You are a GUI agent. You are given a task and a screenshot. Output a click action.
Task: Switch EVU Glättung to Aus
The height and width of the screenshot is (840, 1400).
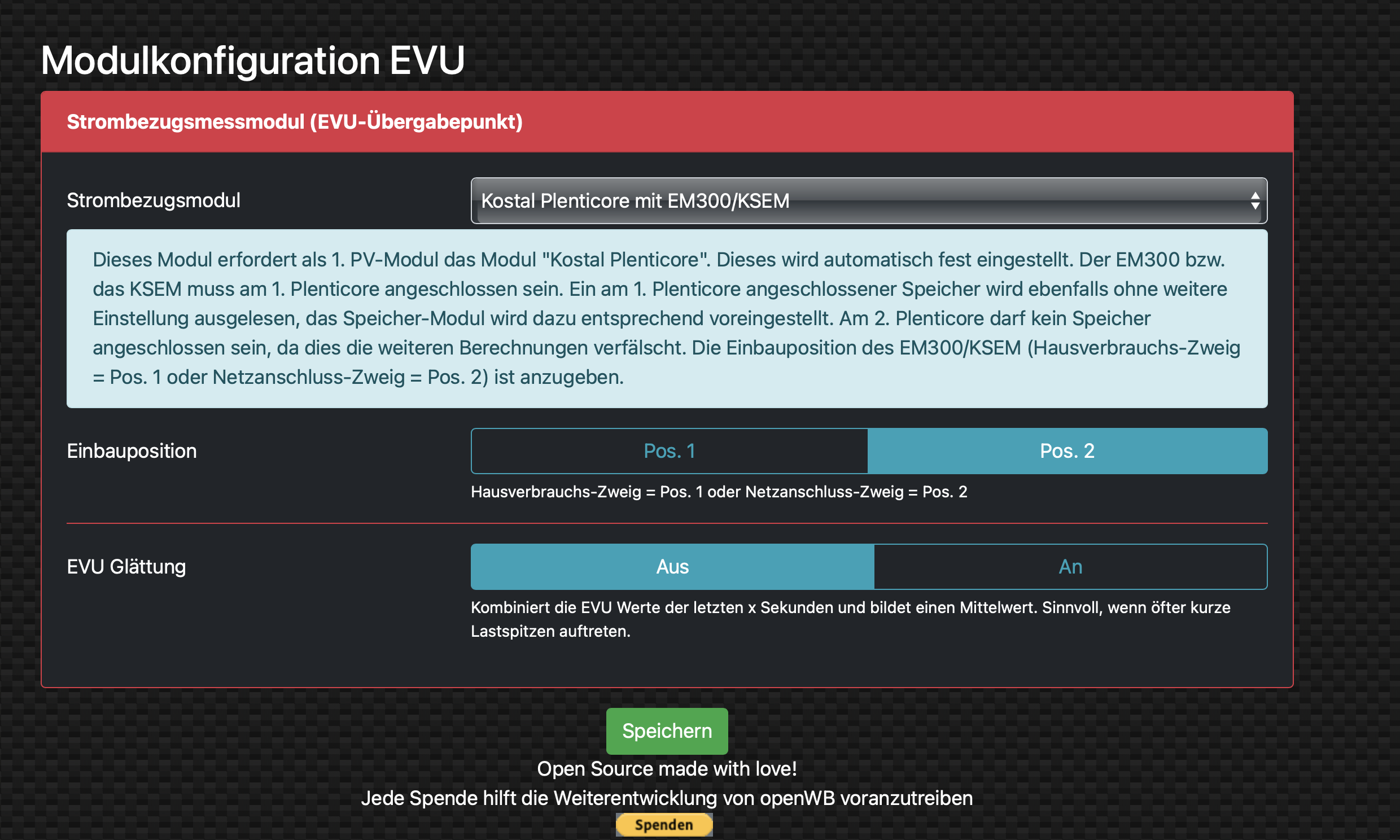pos(672,567)
